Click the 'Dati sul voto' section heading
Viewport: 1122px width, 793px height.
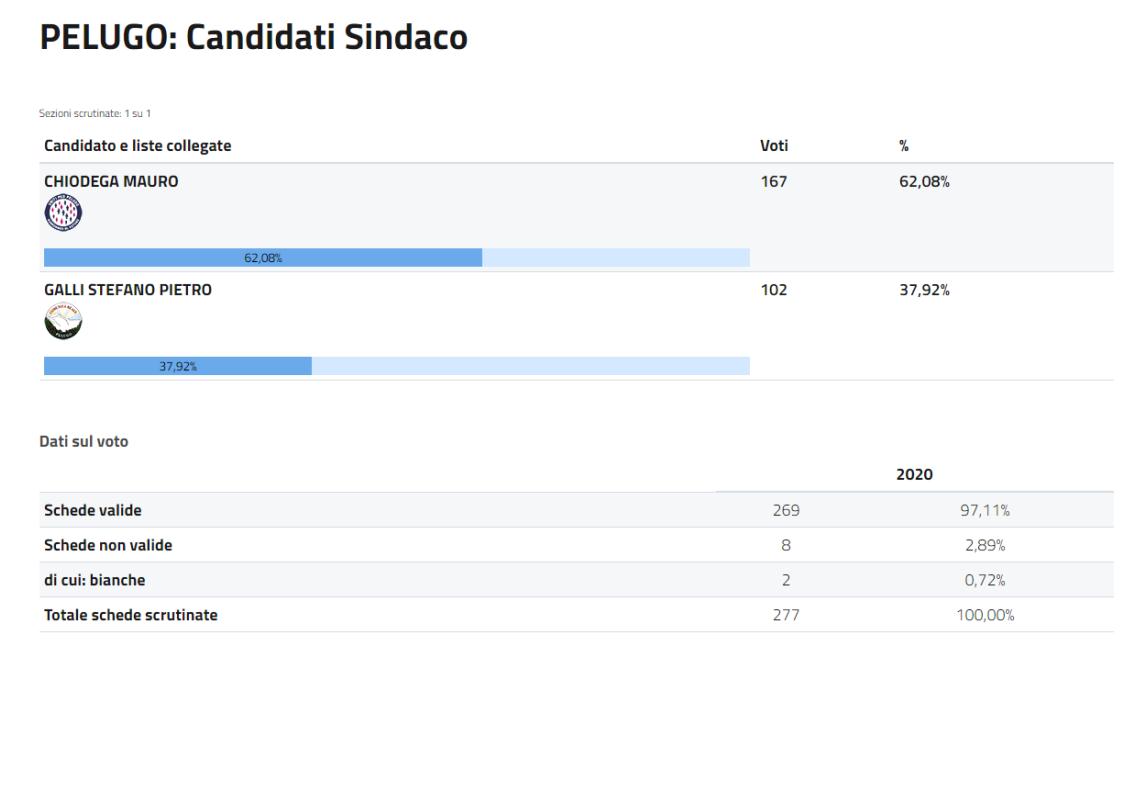coord(84,441)
